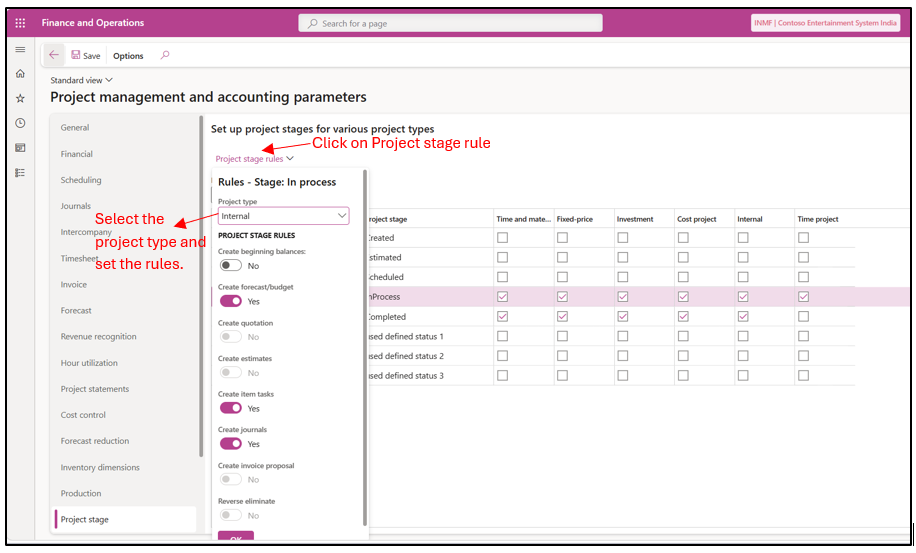The height and width of the screenshot is (553, 916).
Task: Click the INMF company selector
Action: click(x=825, y=23)
